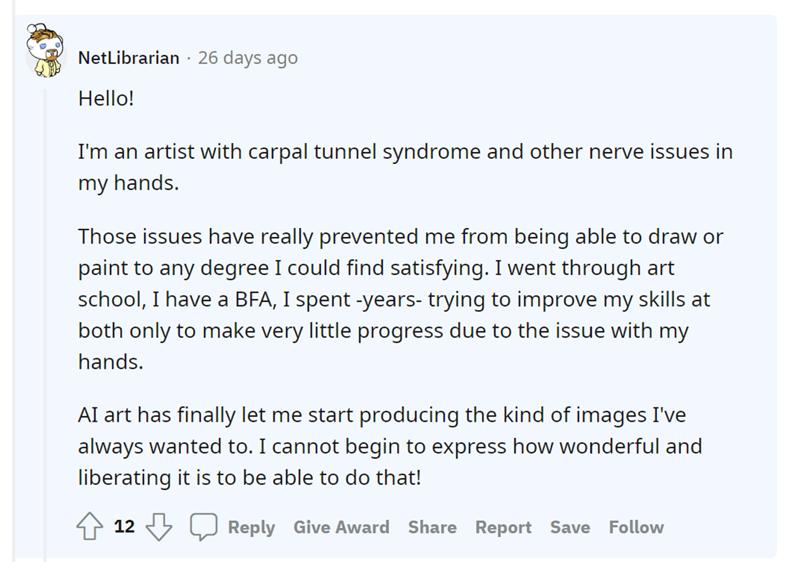Downvote NetLibrarian's comment
The width and height of the screenshot is (788, 562).
[x=157, y=527]
